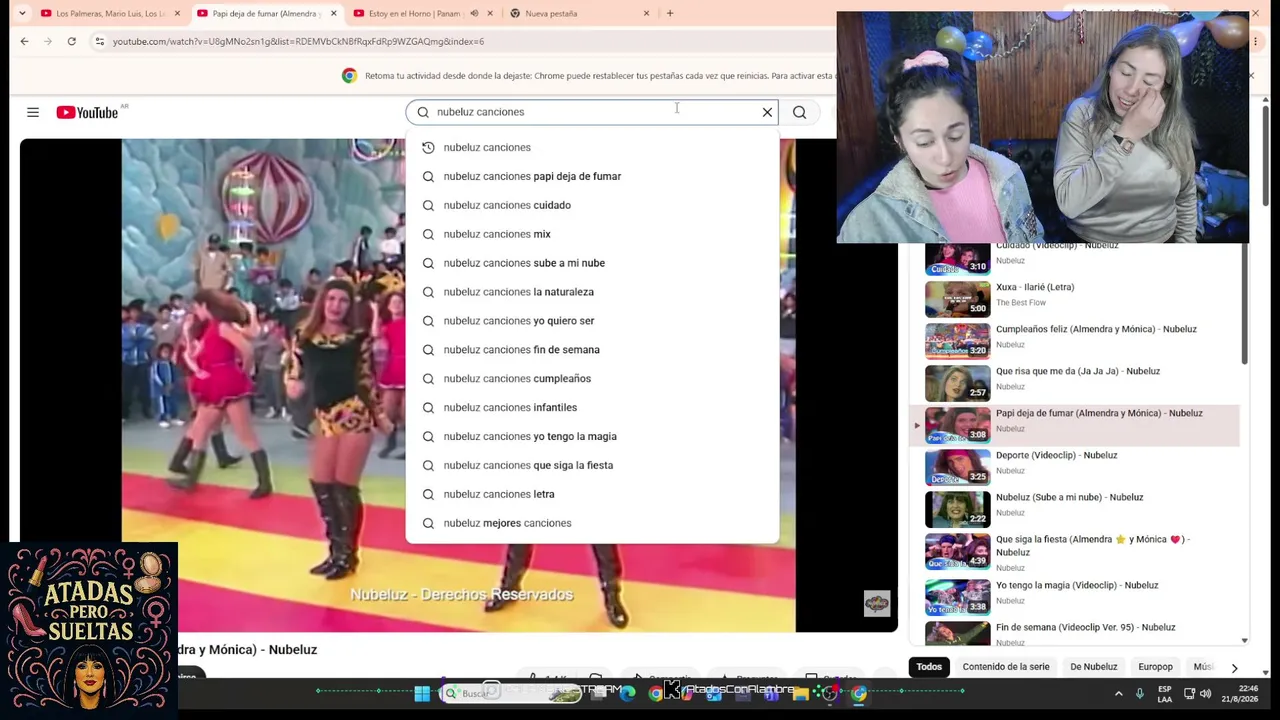The height and width of the screenshot is (720, 1280).
Task: Play 'Que siga la fiesta' playlist item
Action: tap(1075, 552)
